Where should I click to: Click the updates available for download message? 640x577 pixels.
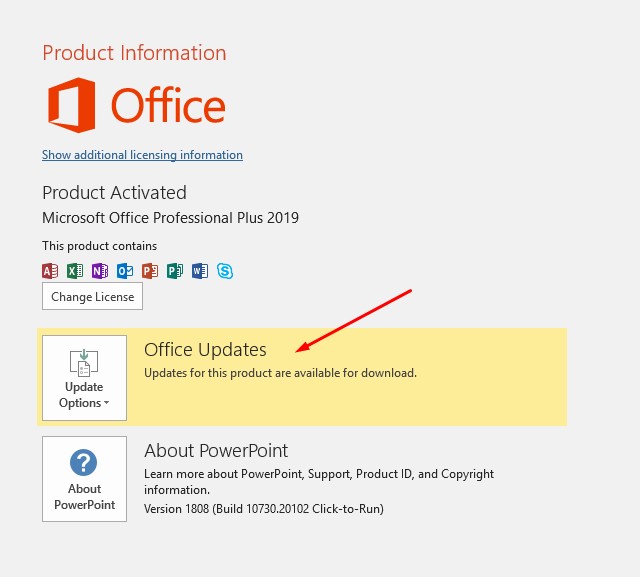tap(280, 373)
